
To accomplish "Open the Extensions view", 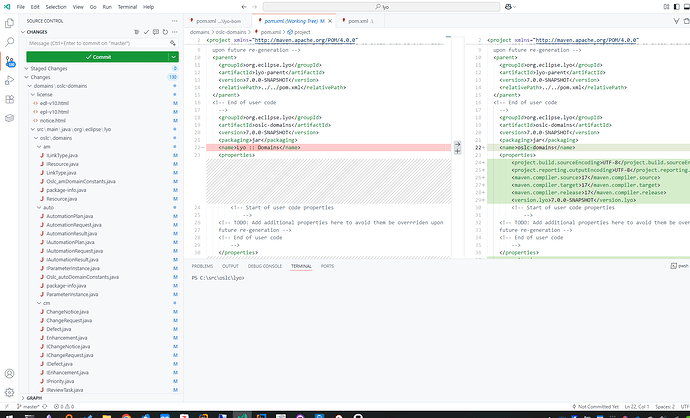I will click(x=9, y=99).
